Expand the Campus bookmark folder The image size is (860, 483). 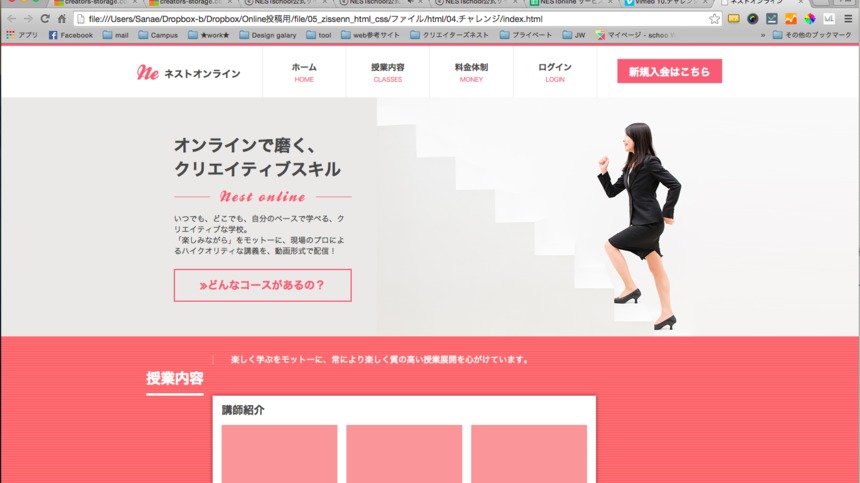[x=158, y=35]
